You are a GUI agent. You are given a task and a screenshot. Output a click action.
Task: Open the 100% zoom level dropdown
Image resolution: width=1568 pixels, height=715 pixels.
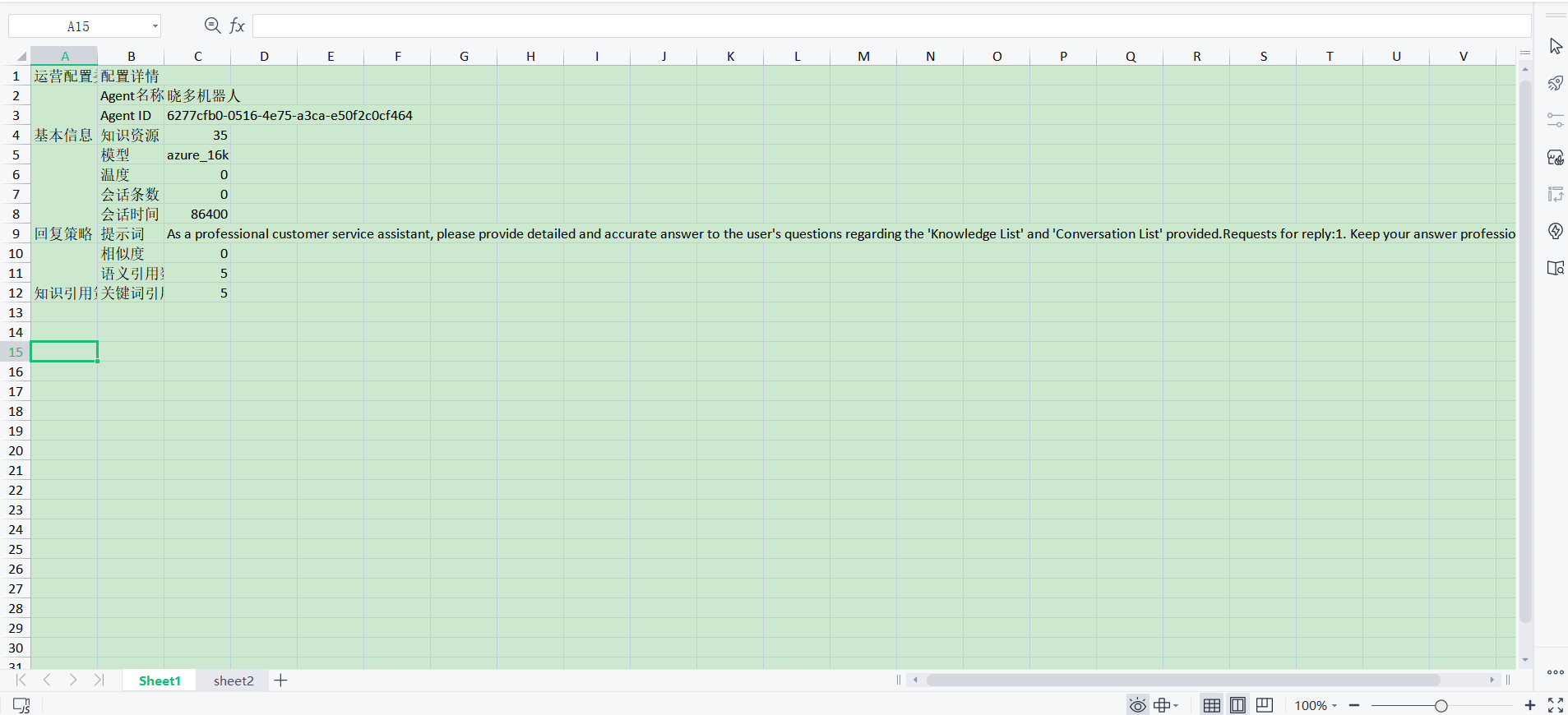(1316, 706)
